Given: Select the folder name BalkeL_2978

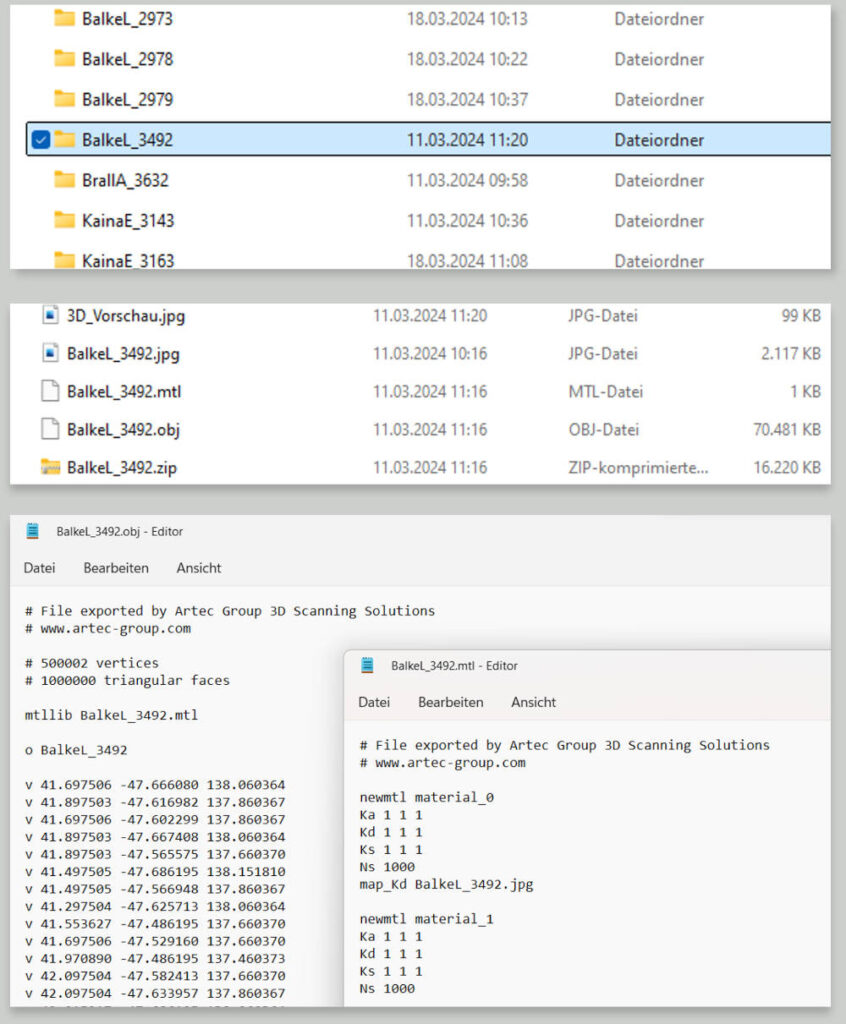Looking at the screenshot, I should point(127,59).
